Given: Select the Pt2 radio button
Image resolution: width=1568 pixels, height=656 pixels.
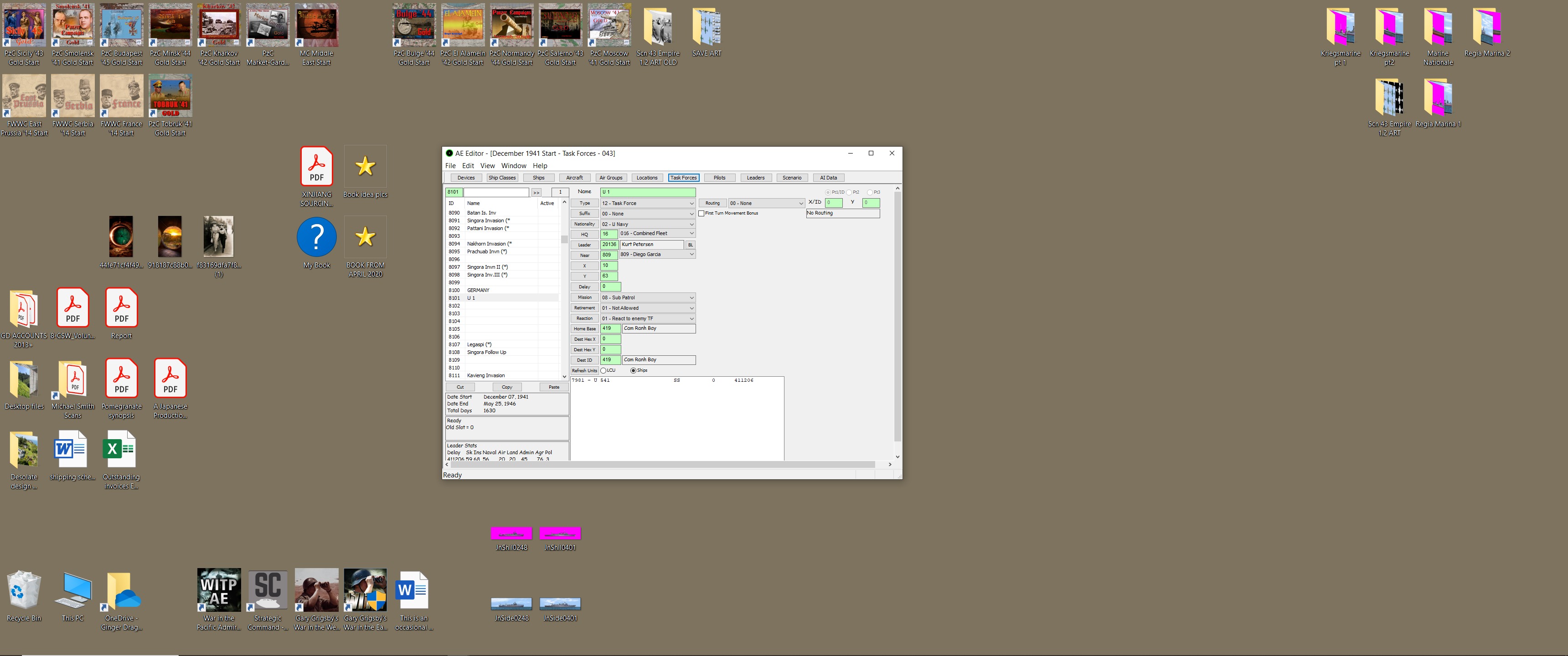Looking at the screenshot, I should point(849,192).
